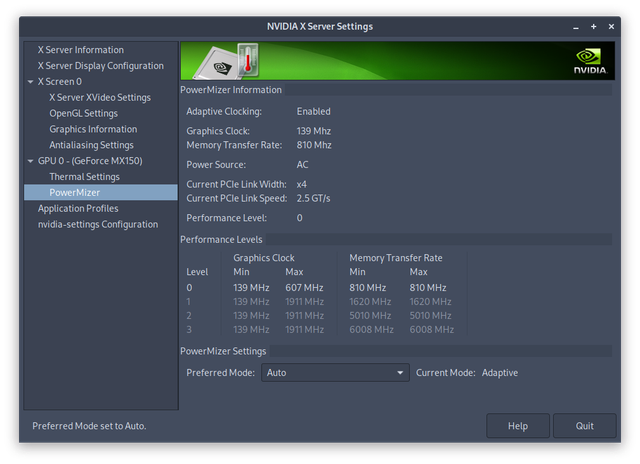Viewport: 640px width, 464px height.
Task: Click level 1 graphics max '1911 MHz'
Action: 304,302
